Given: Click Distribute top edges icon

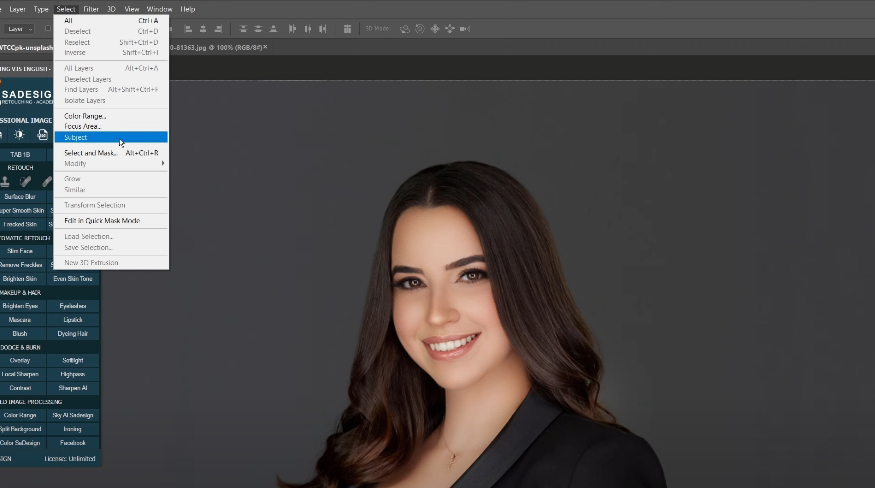Looking at the screenshot, I should pyautogui.click(x=243, y=29).
